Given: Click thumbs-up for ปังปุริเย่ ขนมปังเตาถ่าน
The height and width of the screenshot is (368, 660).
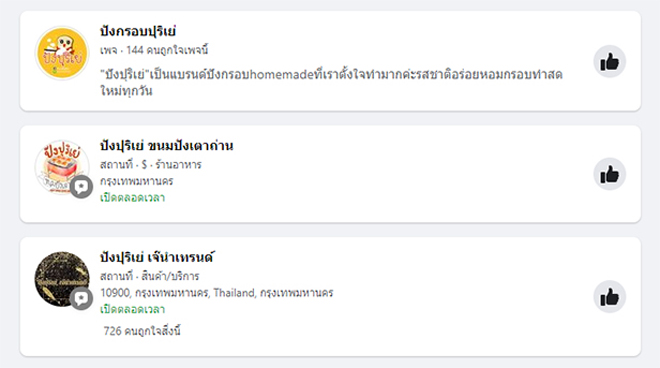Looking at the screenshot, I should [x=609, y=174].
